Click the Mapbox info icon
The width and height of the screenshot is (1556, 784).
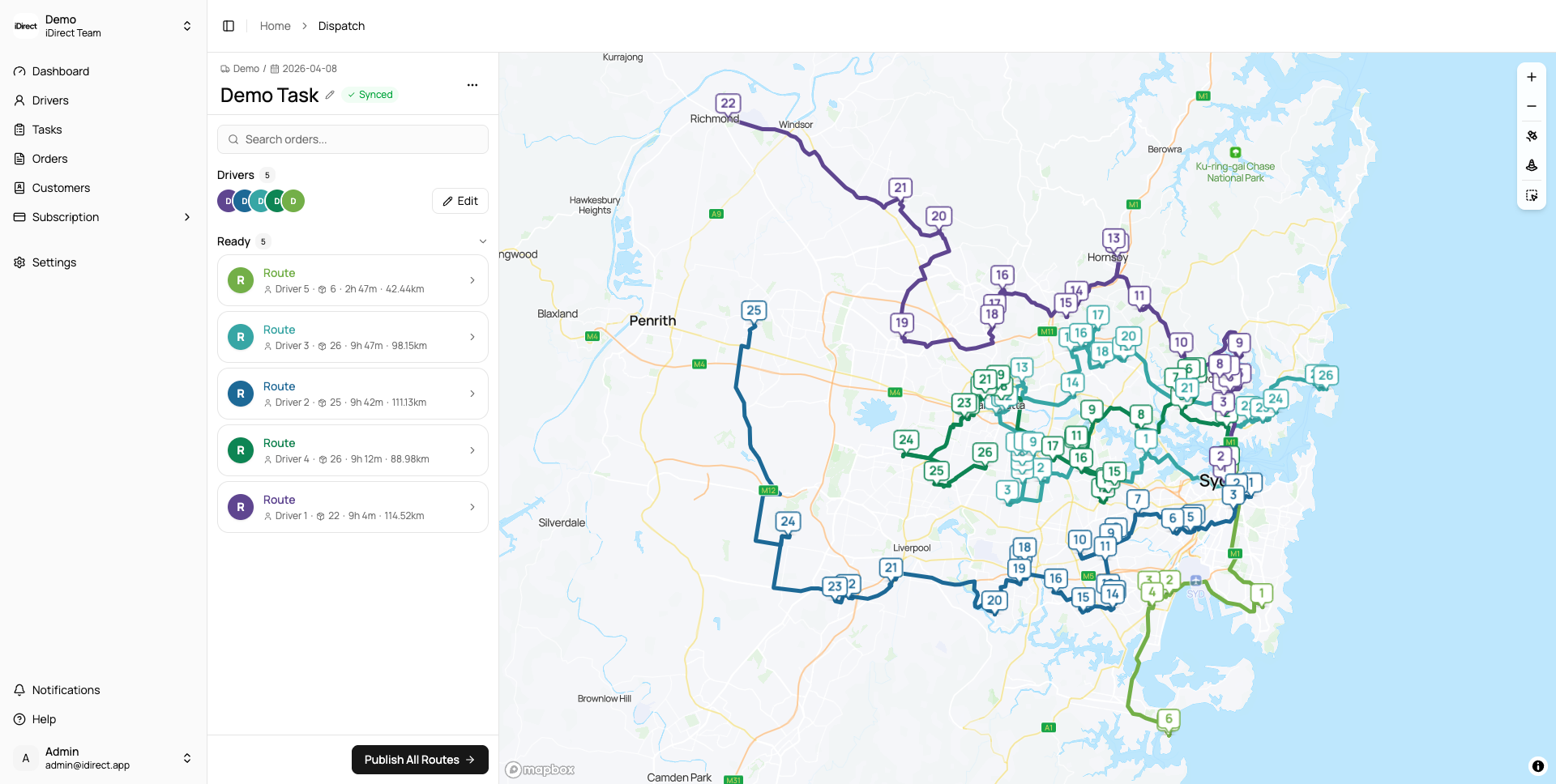tap(1537, 766)
